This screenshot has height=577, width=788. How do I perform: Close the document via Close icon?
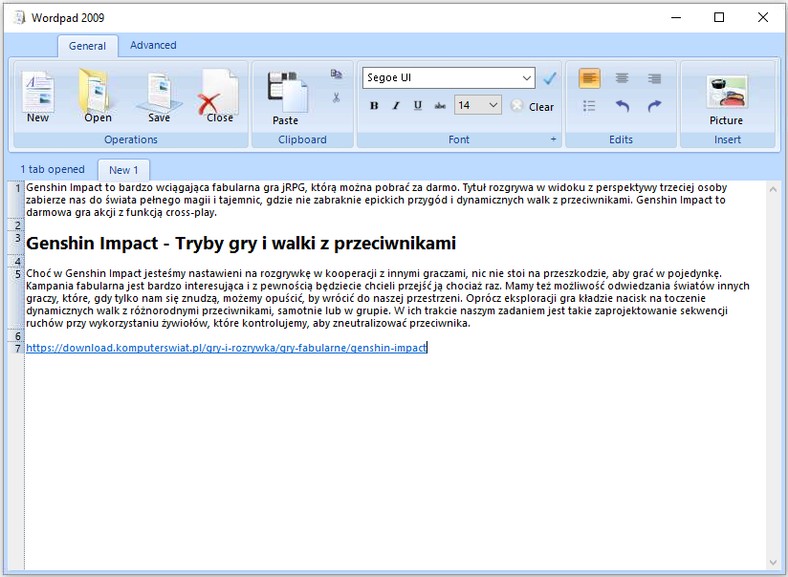point(219,97)
